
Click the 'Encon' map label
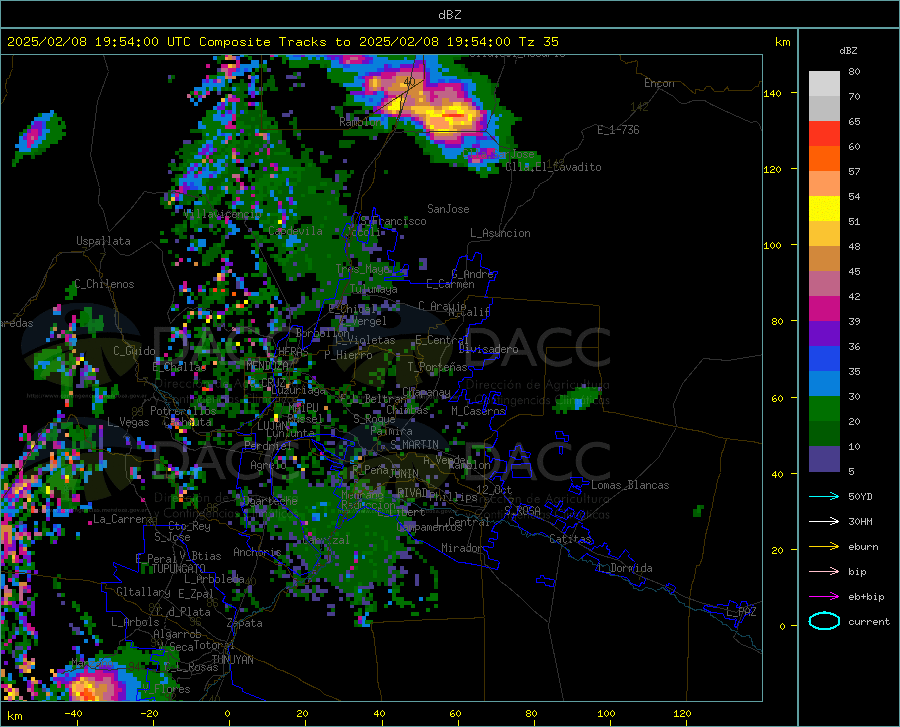(659, 83)
